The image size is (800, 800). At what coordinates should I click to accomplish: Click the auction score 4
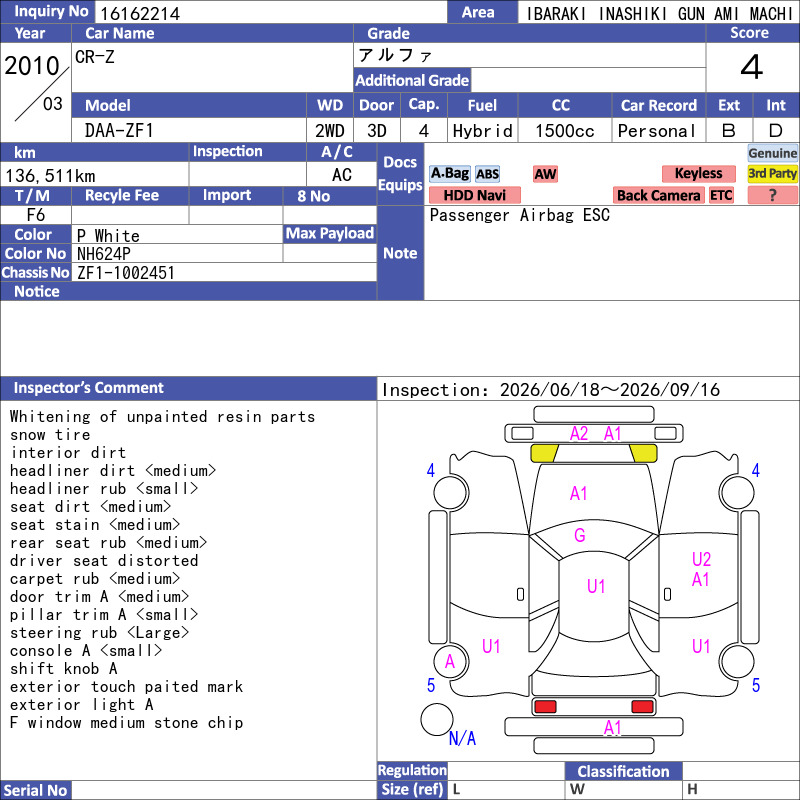coord(752,67)
